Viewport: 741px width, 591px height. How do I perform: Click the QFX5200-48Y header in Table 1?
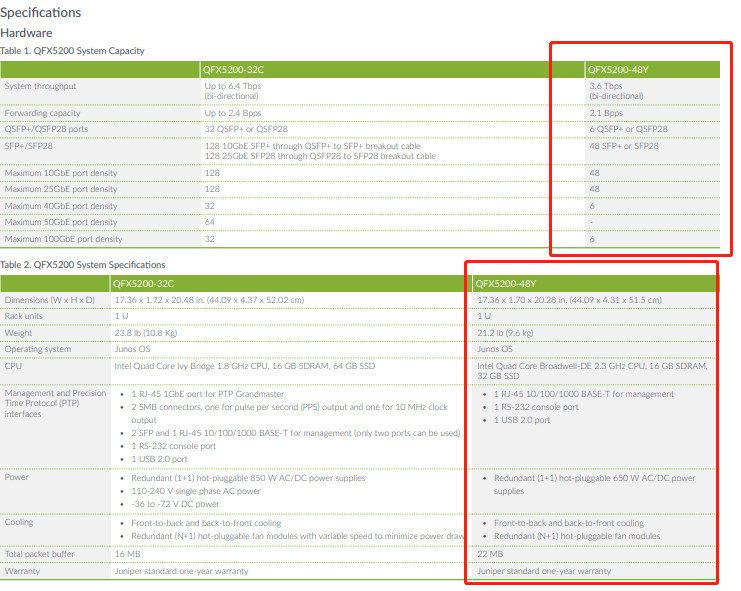click(619, 70)
